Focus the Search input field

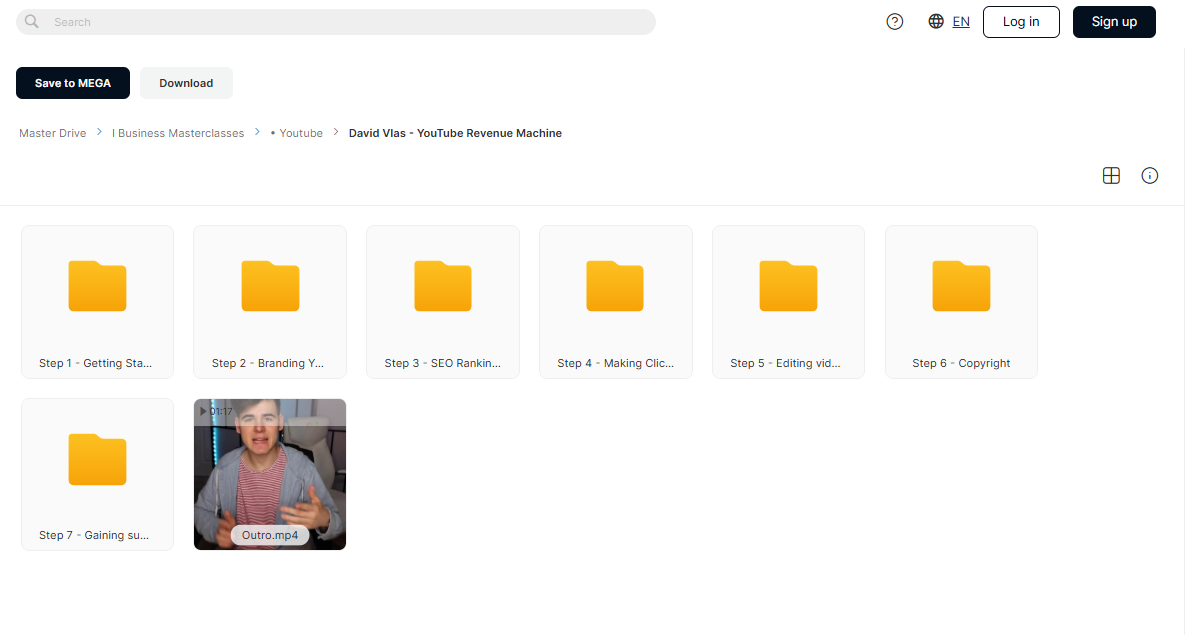tap(336, 22)
